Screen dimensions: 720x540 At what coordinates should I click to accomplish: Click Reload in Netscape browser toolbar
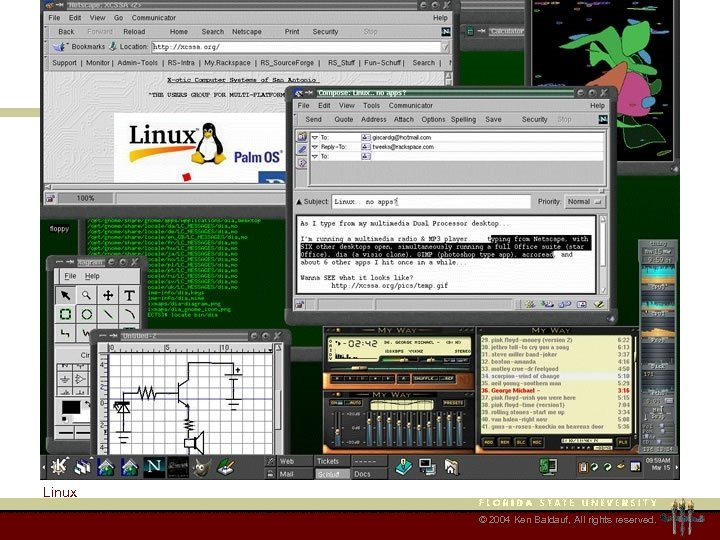pyautogui.click(x=134, y=32)
